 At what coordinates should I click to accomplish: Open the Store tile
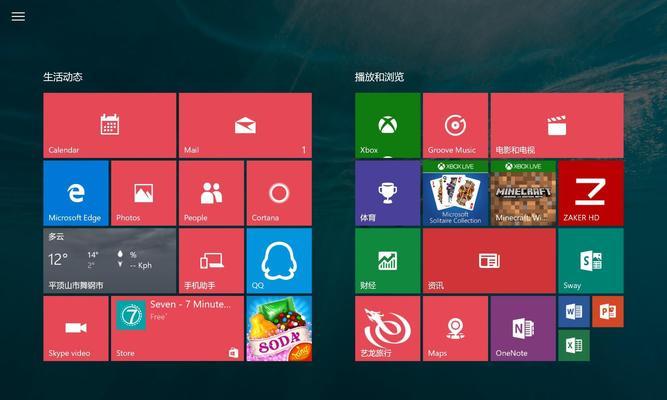177,329
